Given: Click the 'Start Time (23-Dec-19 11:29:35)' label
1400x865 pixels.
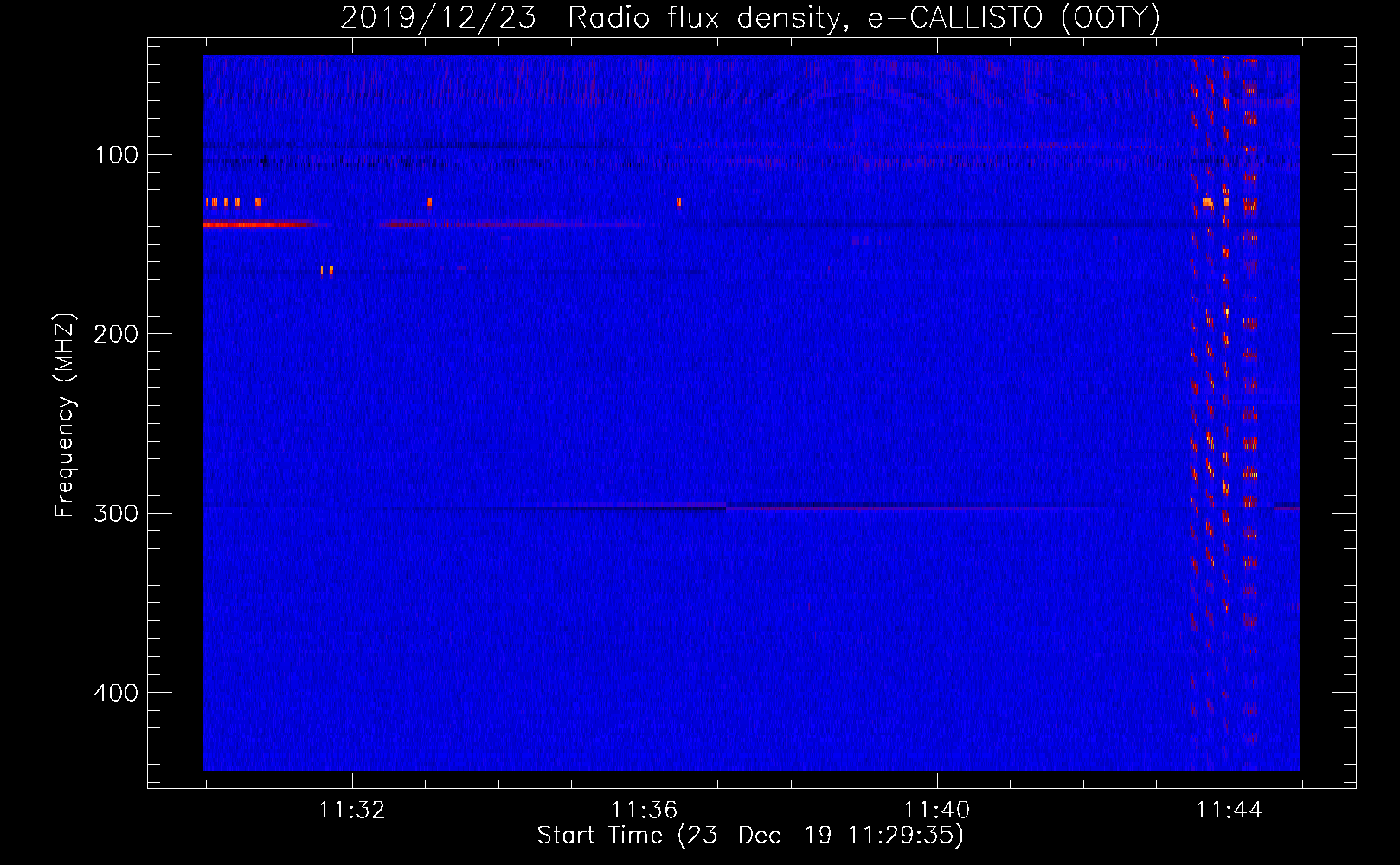Looking at the screenshot, I should (x=750, y=836).
